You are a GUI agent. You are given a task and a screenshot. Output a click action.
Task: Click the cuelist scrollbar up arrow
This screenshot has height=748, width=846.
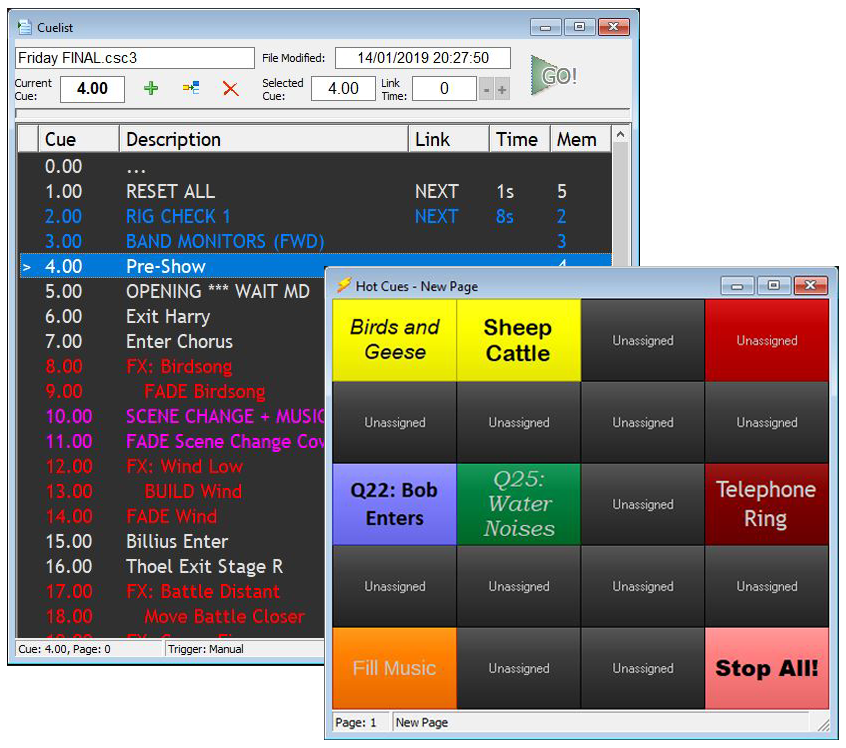(x=620, y=132)
